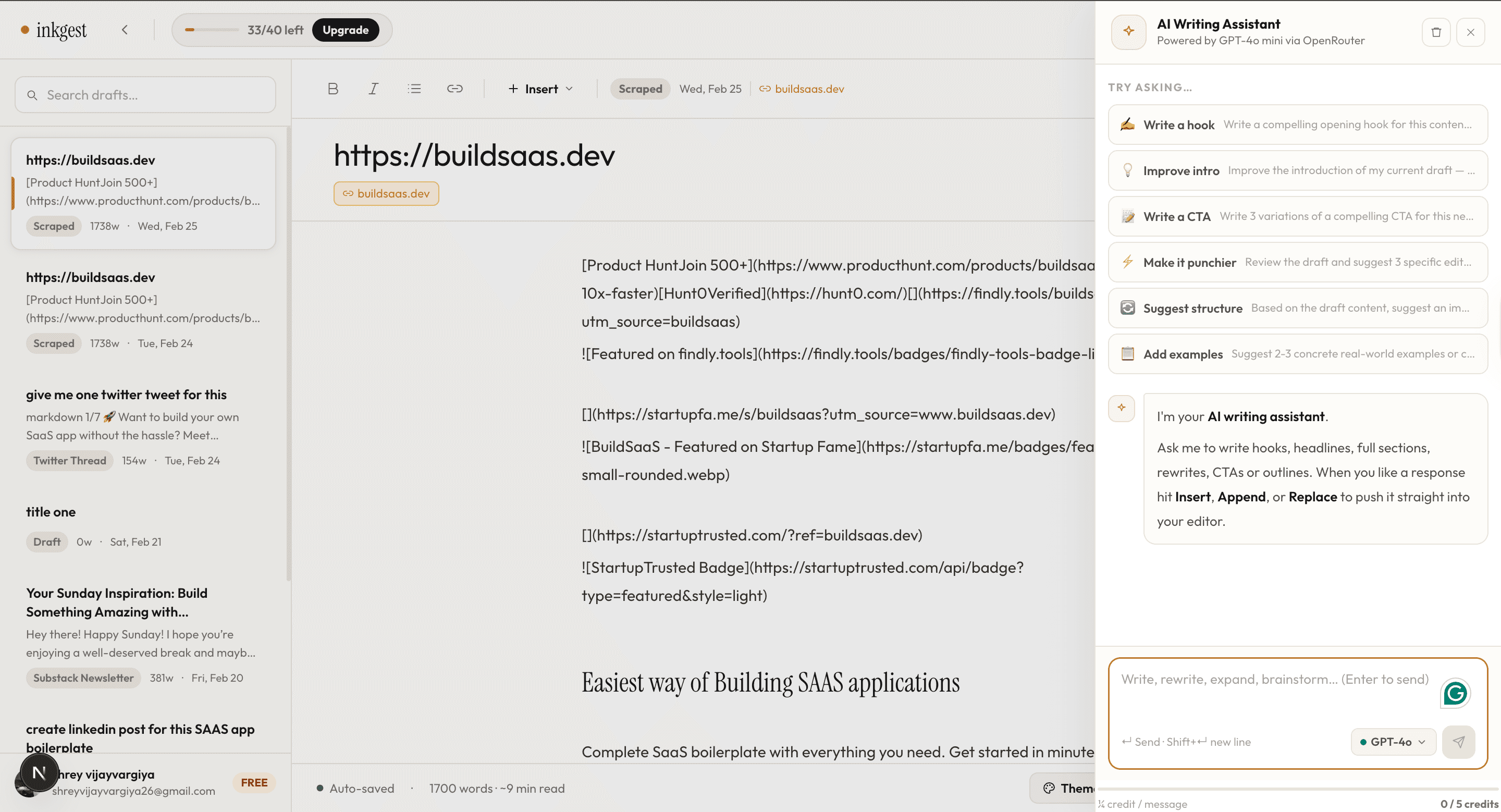Clear the chat with the trash icon
1501x812 pixels.
[1436, 32]
